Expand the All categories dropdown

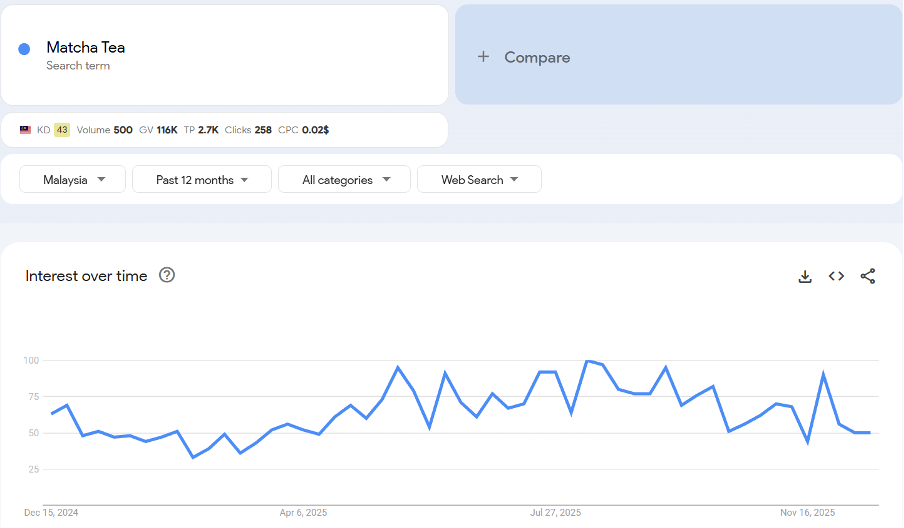(345, 180)
